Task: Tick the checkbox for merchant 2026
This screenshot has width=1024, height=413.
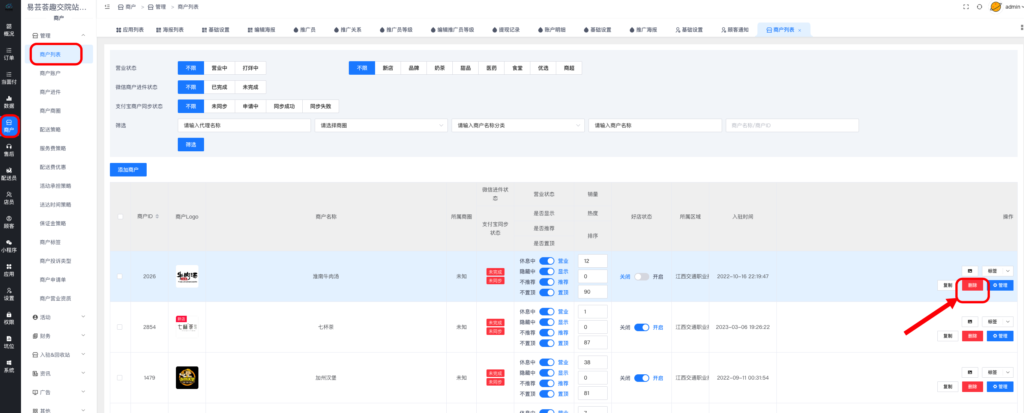Action: [x=120, y=276]
